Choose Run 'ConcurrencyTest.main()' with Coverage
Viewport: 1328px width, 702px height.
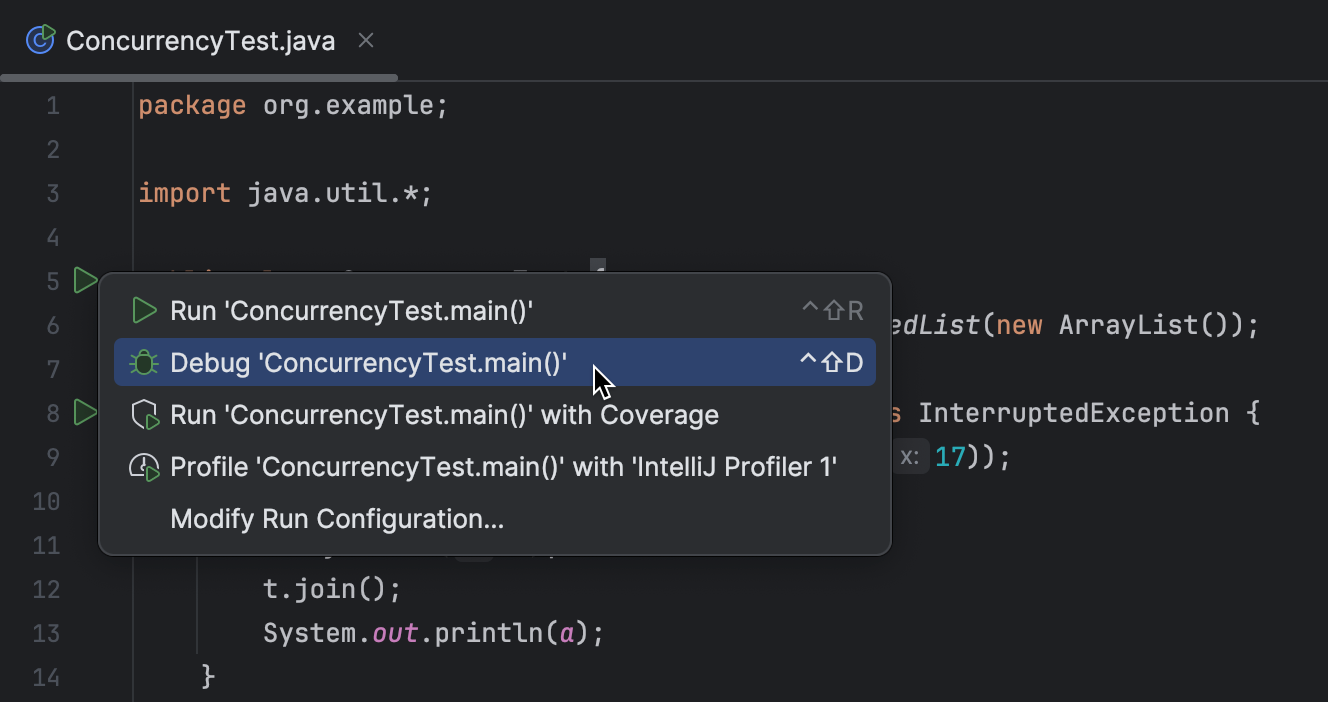pos(444,414)
